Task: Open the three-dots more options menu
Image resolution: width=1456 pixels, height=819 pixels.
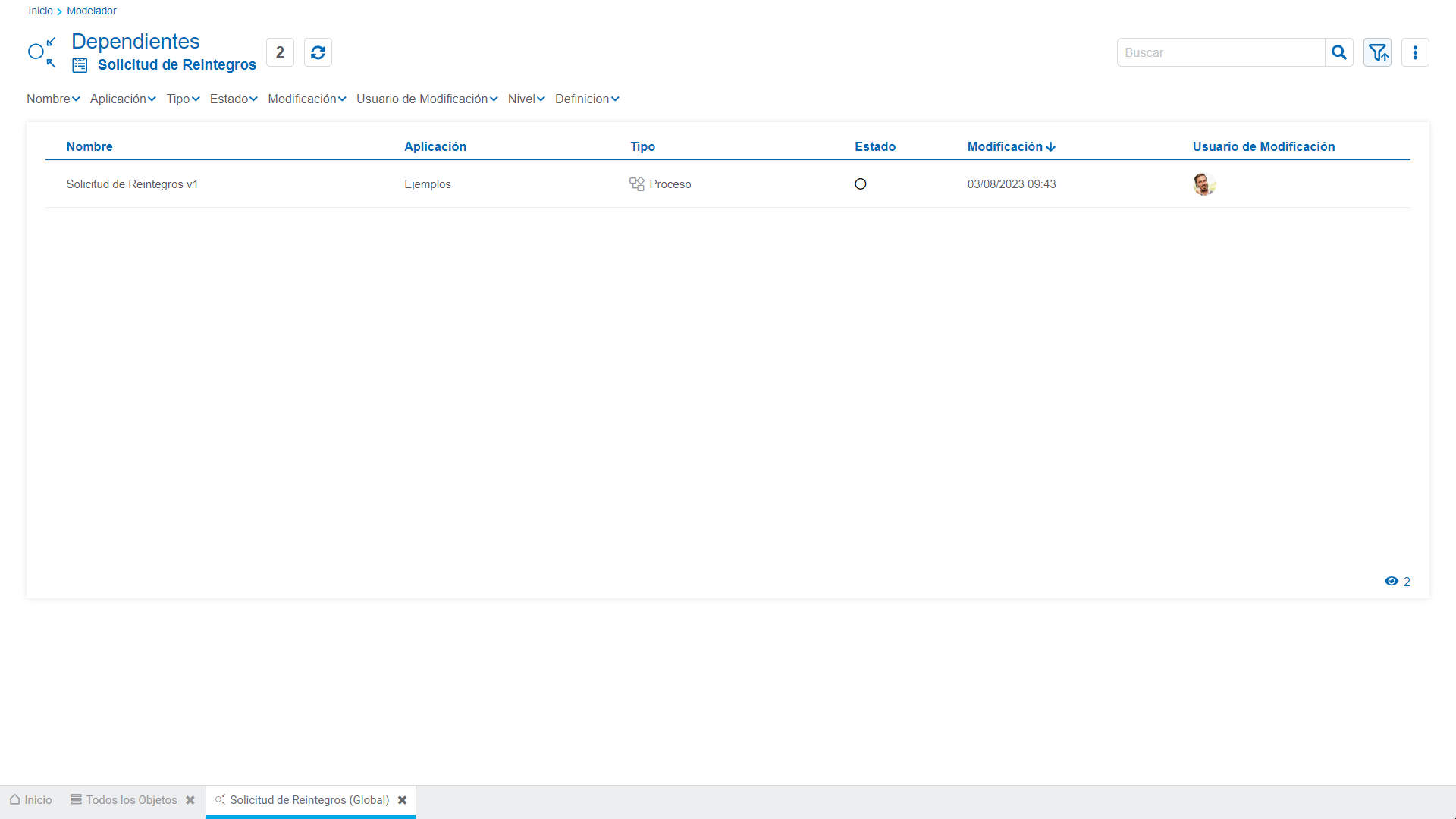Action: 1415,52
